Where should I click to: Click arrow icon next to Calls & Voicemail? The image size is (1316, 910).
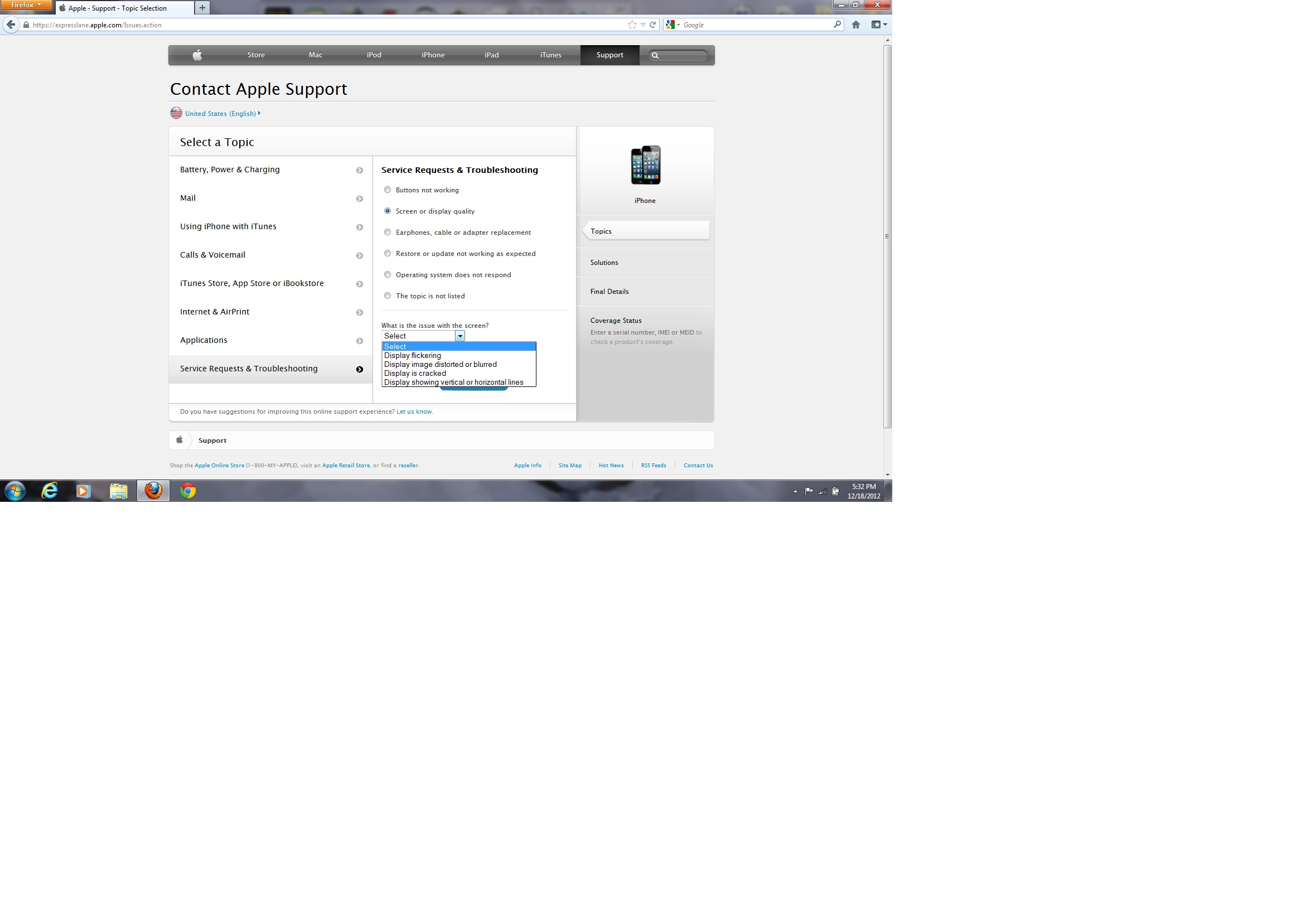[359, 255]
